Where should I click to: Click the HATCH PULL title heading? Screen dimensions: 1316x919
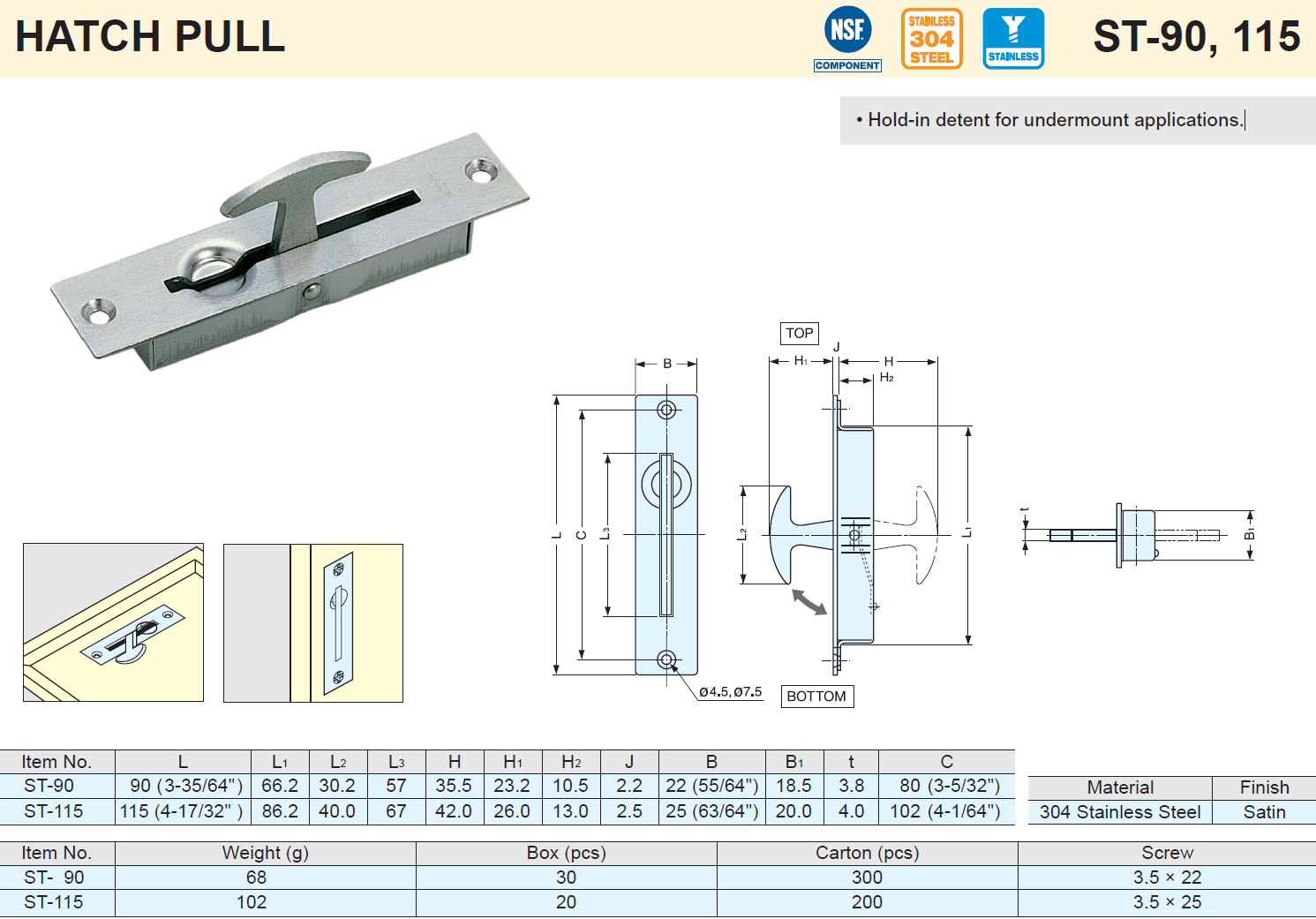coord(150,37)
